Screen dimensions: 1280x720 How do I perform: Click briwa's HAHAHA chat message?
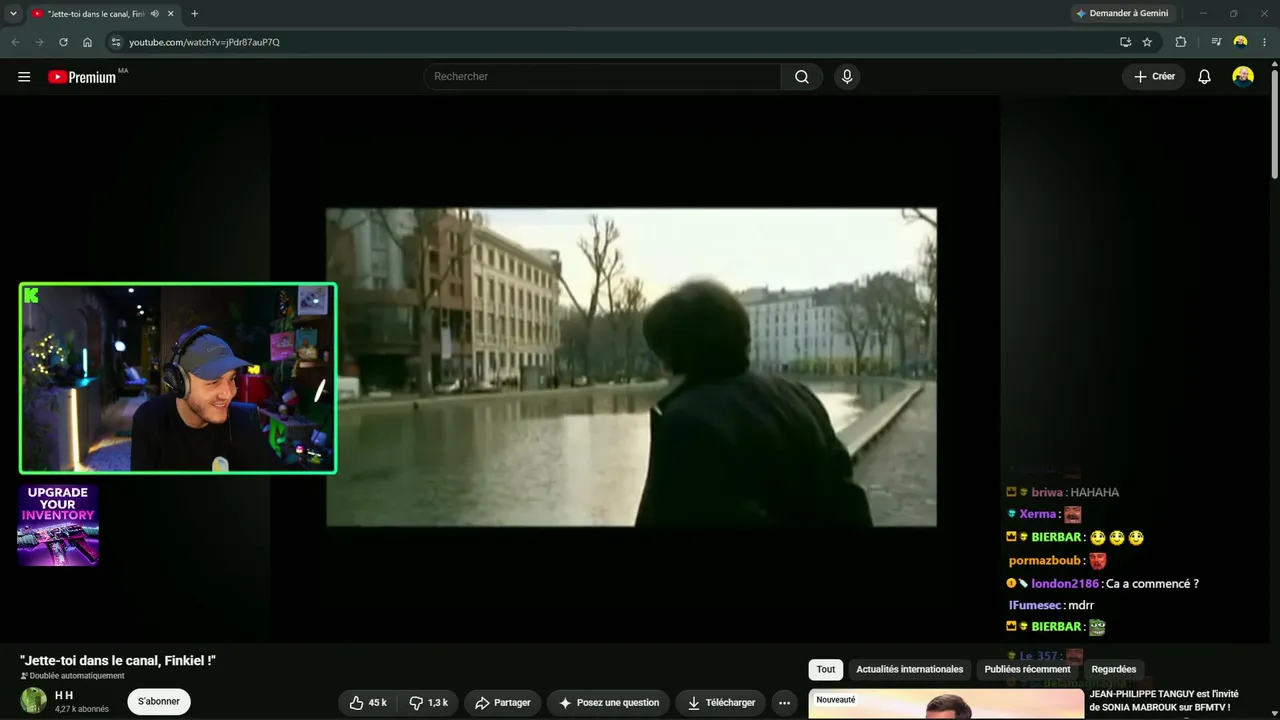pos(1094,492)
